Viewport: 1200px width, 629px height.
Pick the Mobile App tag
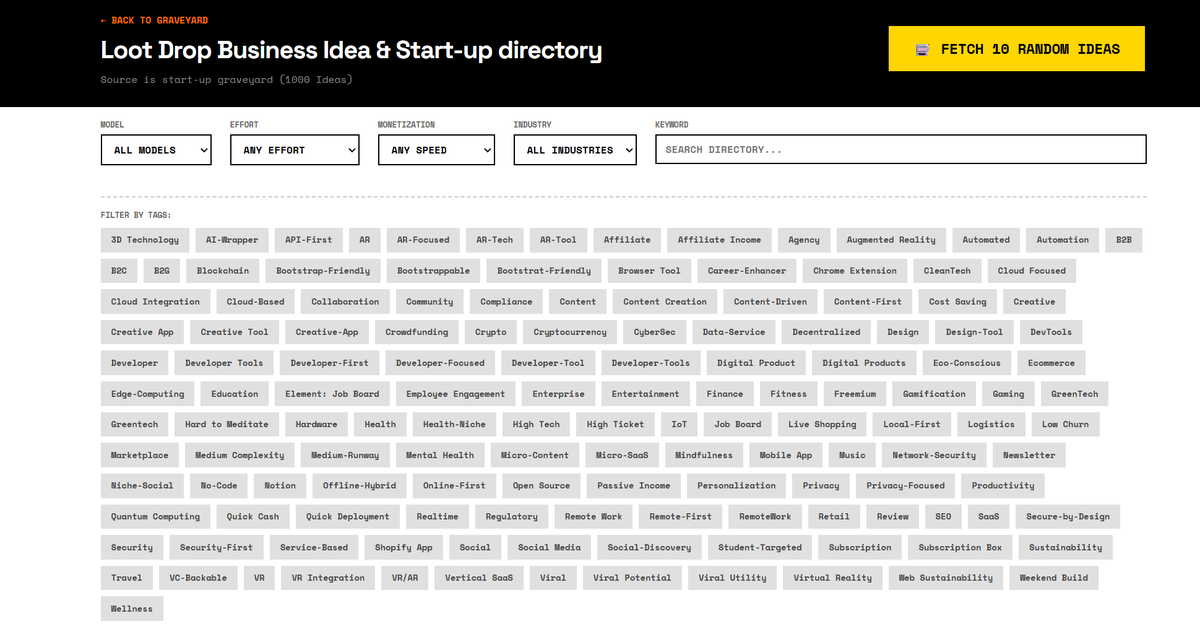click(x=786, y=455)
